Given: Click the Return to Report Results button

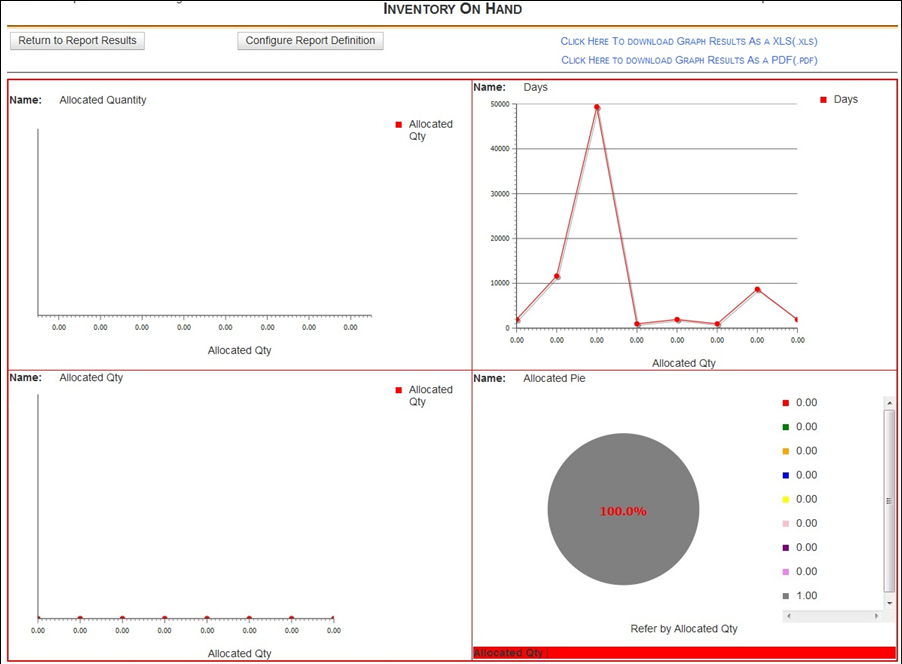Looking at the screenshot, I should 77,41.
